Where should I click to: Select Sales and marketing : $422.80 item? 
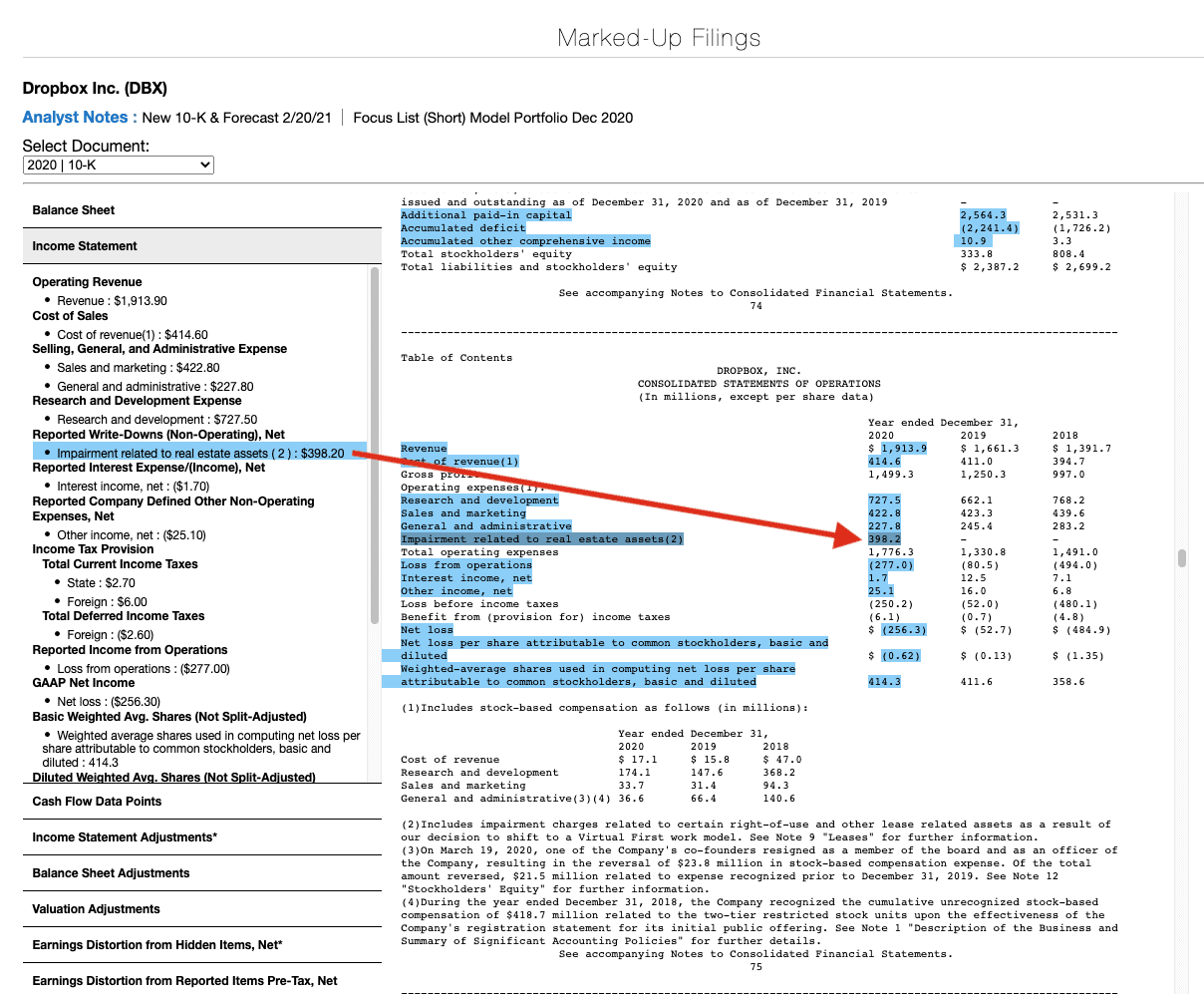tap(139, 368)
